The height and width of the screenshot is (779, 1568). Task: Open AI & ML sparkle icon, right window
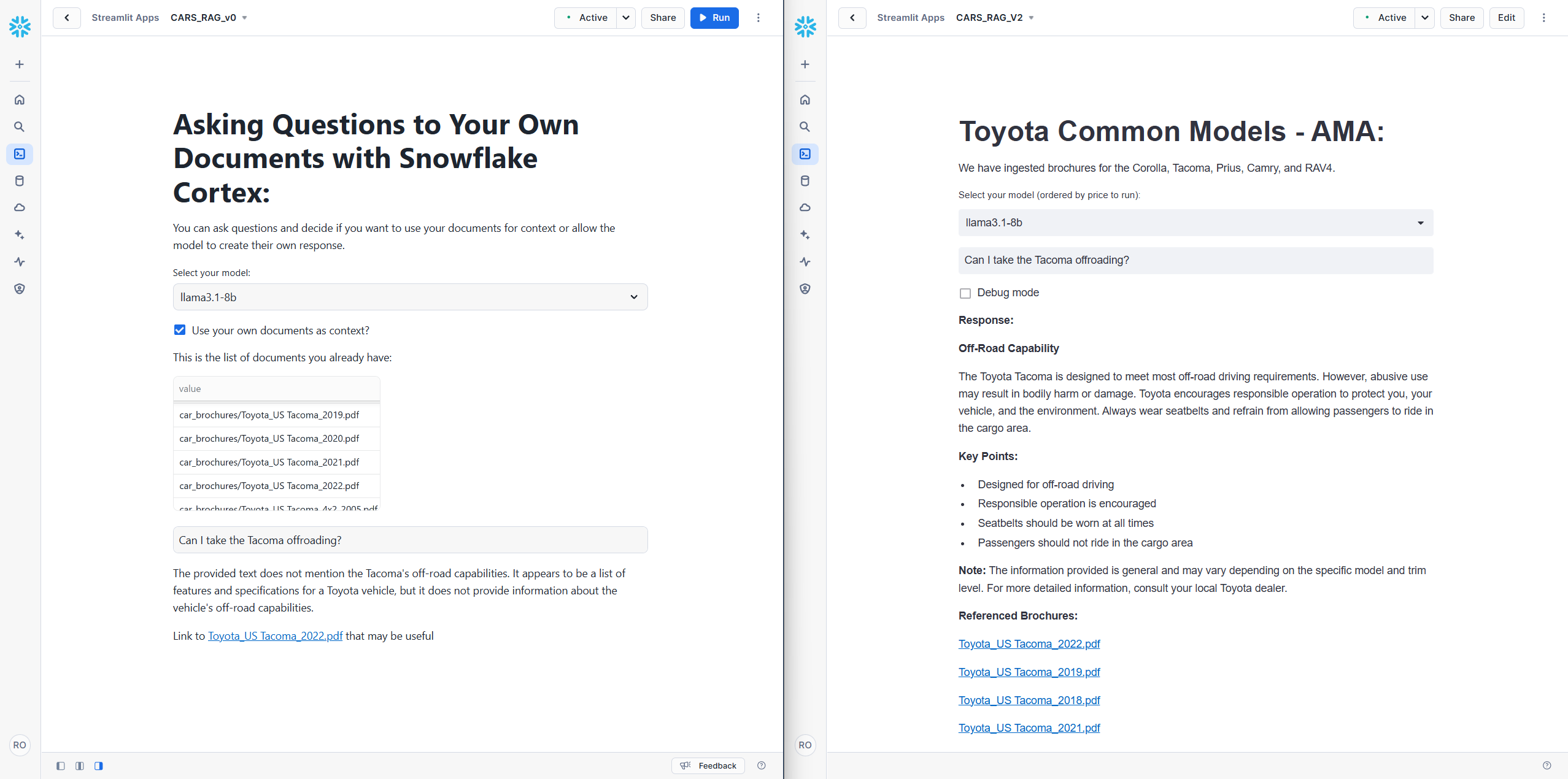point(805,235)
